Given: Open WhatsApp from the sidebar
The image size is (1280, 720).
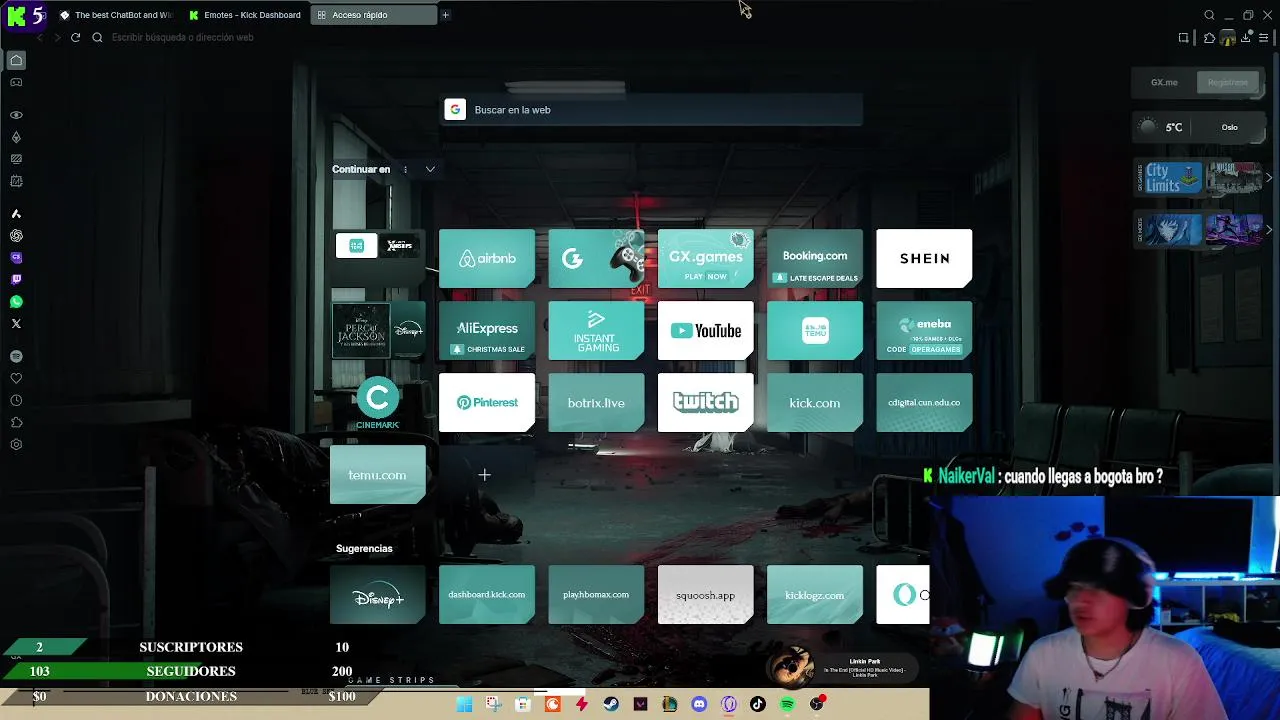Looking at the screenshot, I should tap(16, 302).
